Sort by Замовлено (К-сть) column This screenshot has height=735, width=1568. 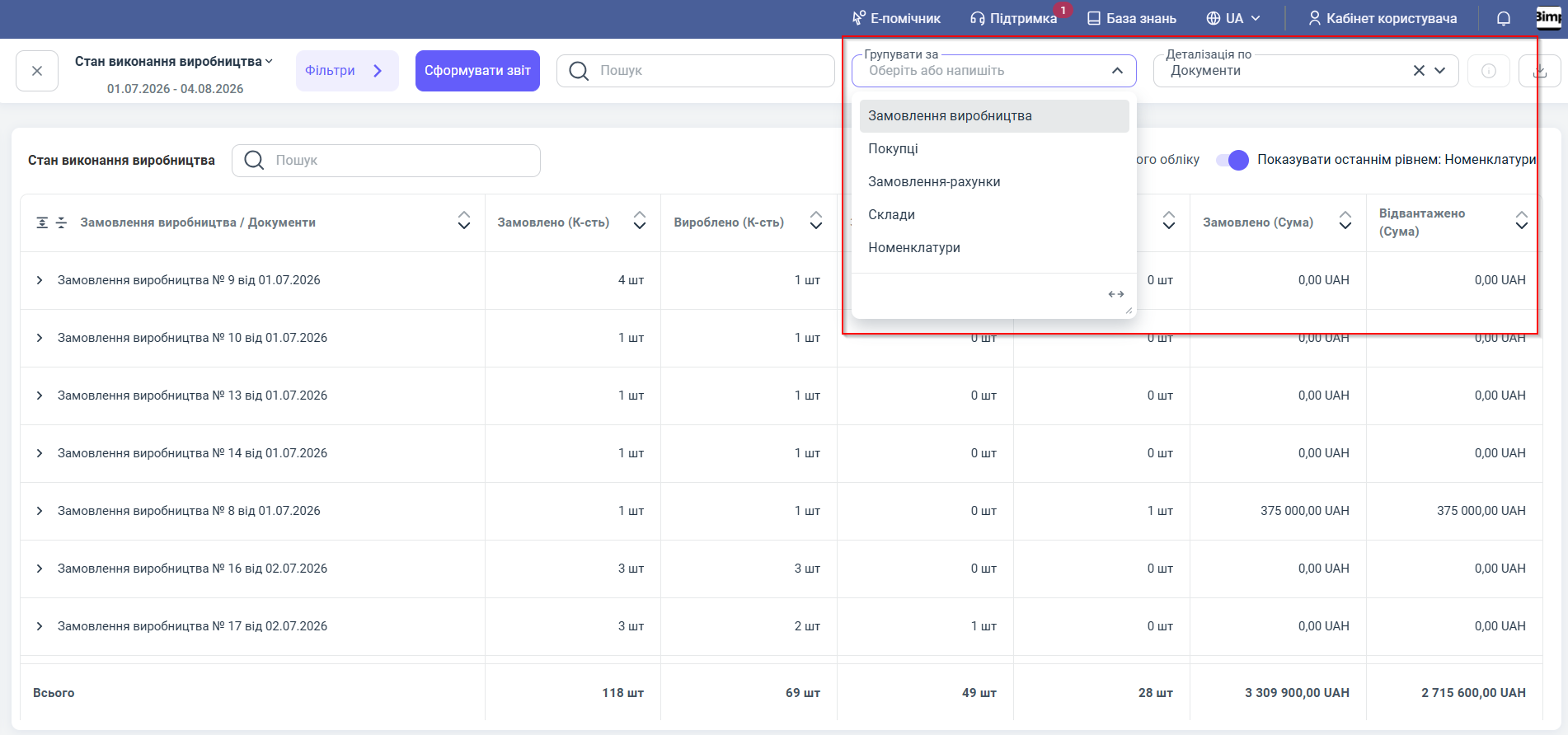640,220
